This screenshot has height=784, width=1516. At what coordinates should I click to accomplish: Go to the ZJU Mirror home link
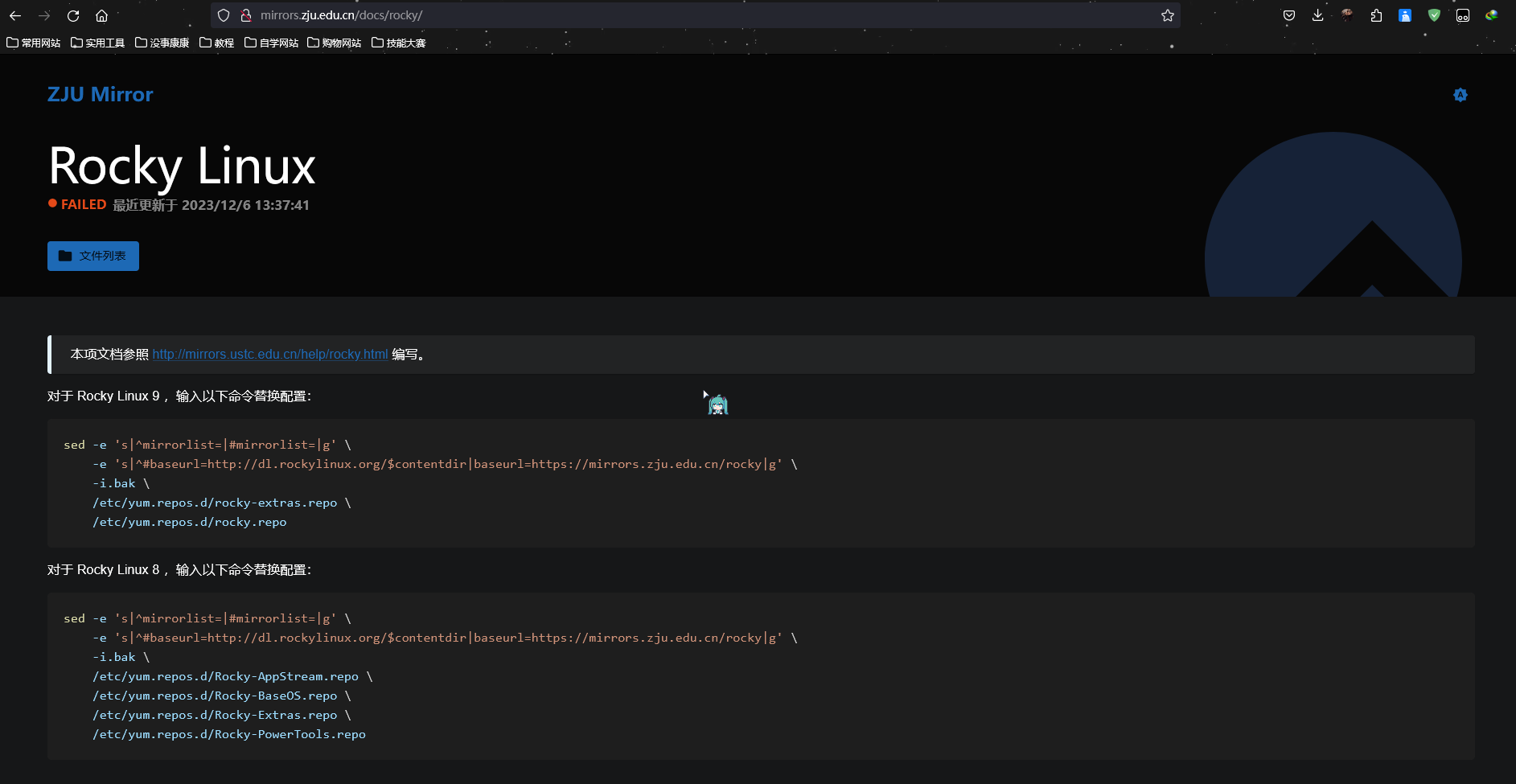[100, 94]
